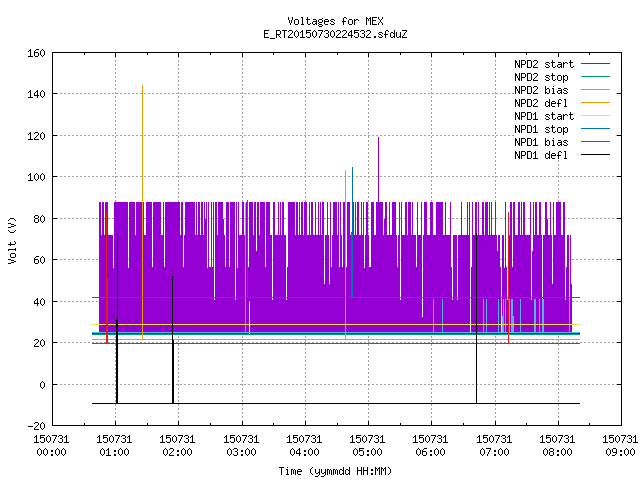The width and height of the screenshot is (640, 480).
Task: Click the 150731 09:00 time tick label
Action: pos(620,446)
